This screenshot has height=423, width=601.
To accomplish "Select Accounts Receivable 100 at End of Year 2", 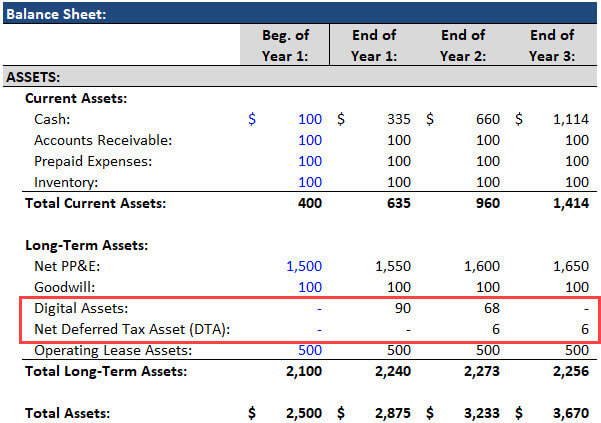I will coord(488,140).
